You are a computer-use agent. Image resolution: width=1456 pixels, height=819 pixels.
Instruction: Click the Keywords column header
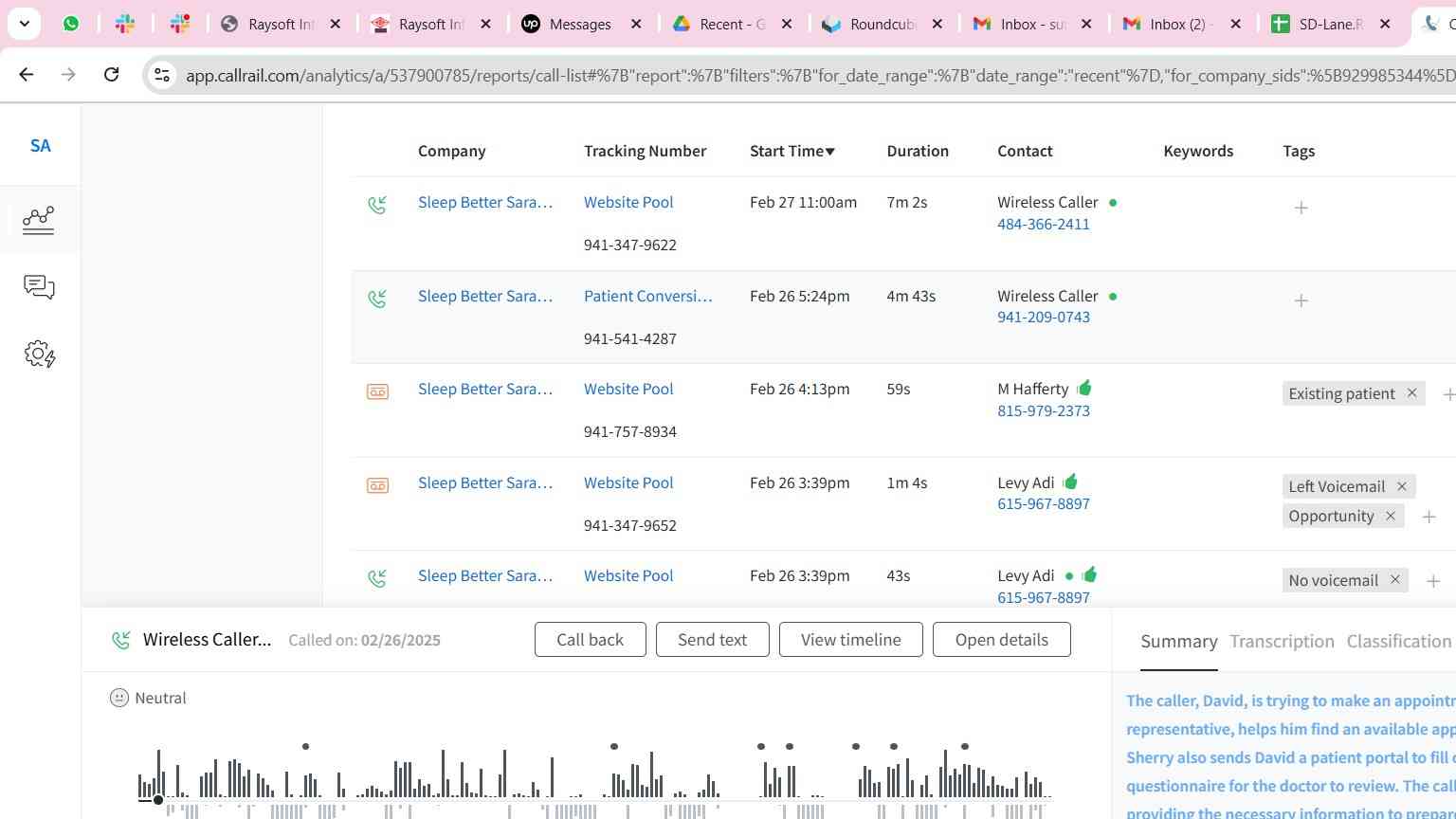tap(1198, 151)
